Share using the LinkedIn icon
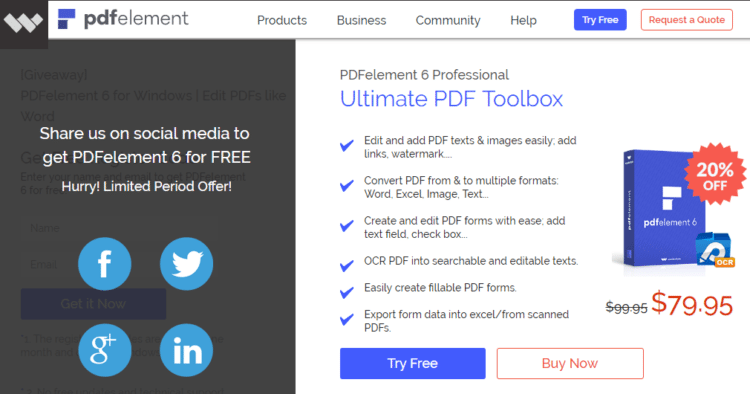This screenshot has height=394, width=750. [x=187, y=350]
